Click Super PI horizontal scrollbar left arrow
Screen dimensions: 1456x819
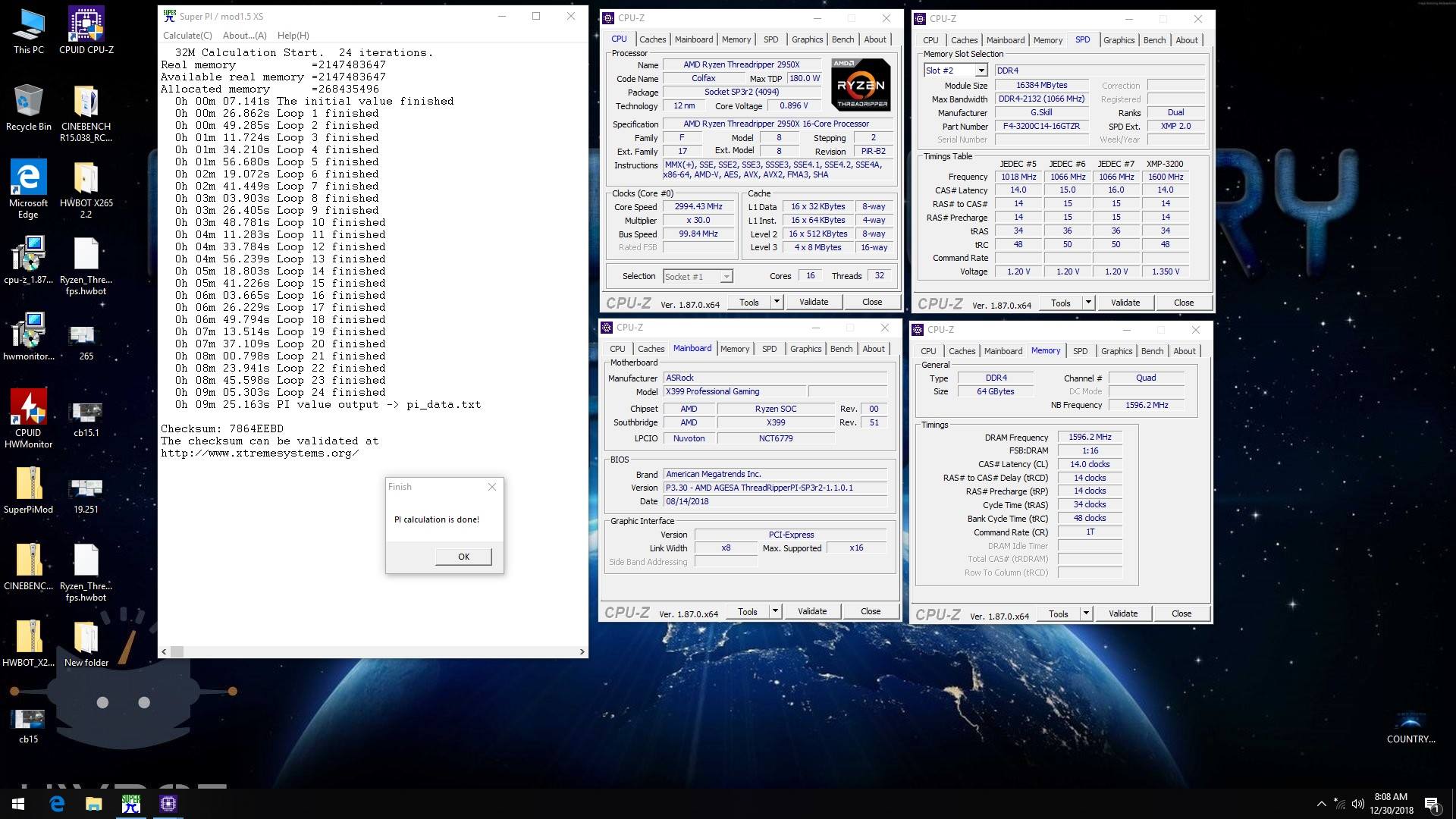tap(163, 651)
